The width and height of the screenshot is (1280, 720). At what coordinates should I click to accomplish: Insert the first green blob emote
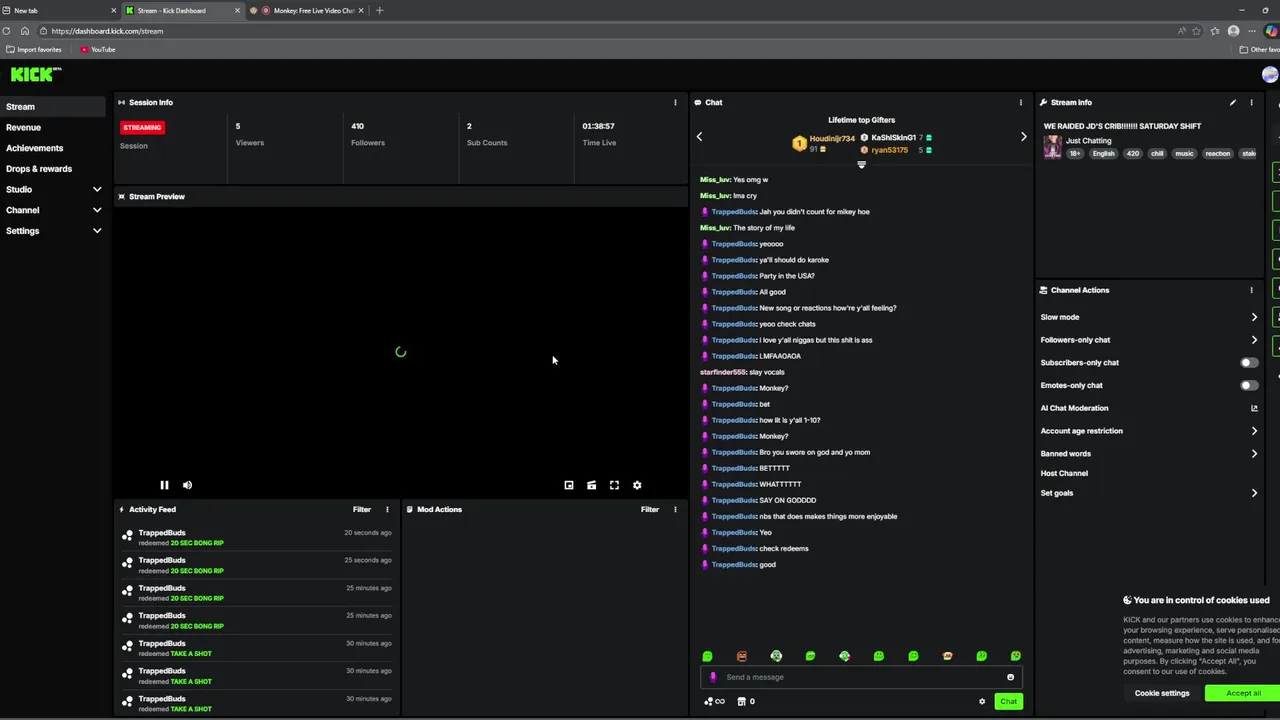(707, 656)
